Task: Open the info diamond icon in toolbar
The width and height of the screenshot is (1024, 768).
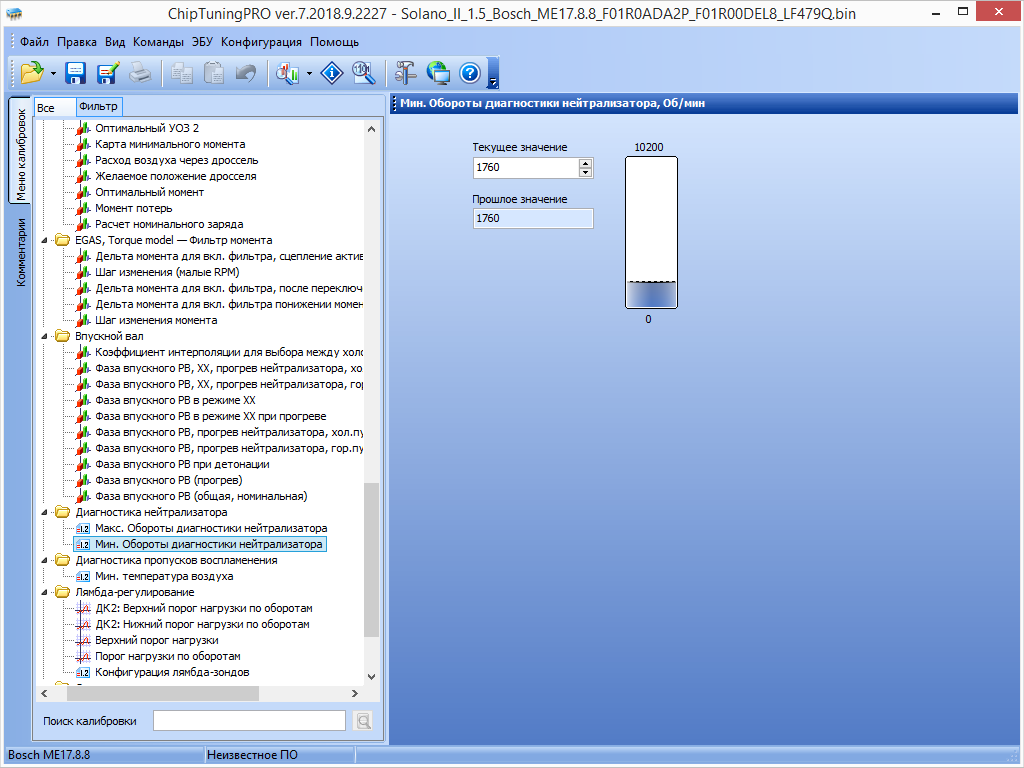Action: click(x=332, y=72)
